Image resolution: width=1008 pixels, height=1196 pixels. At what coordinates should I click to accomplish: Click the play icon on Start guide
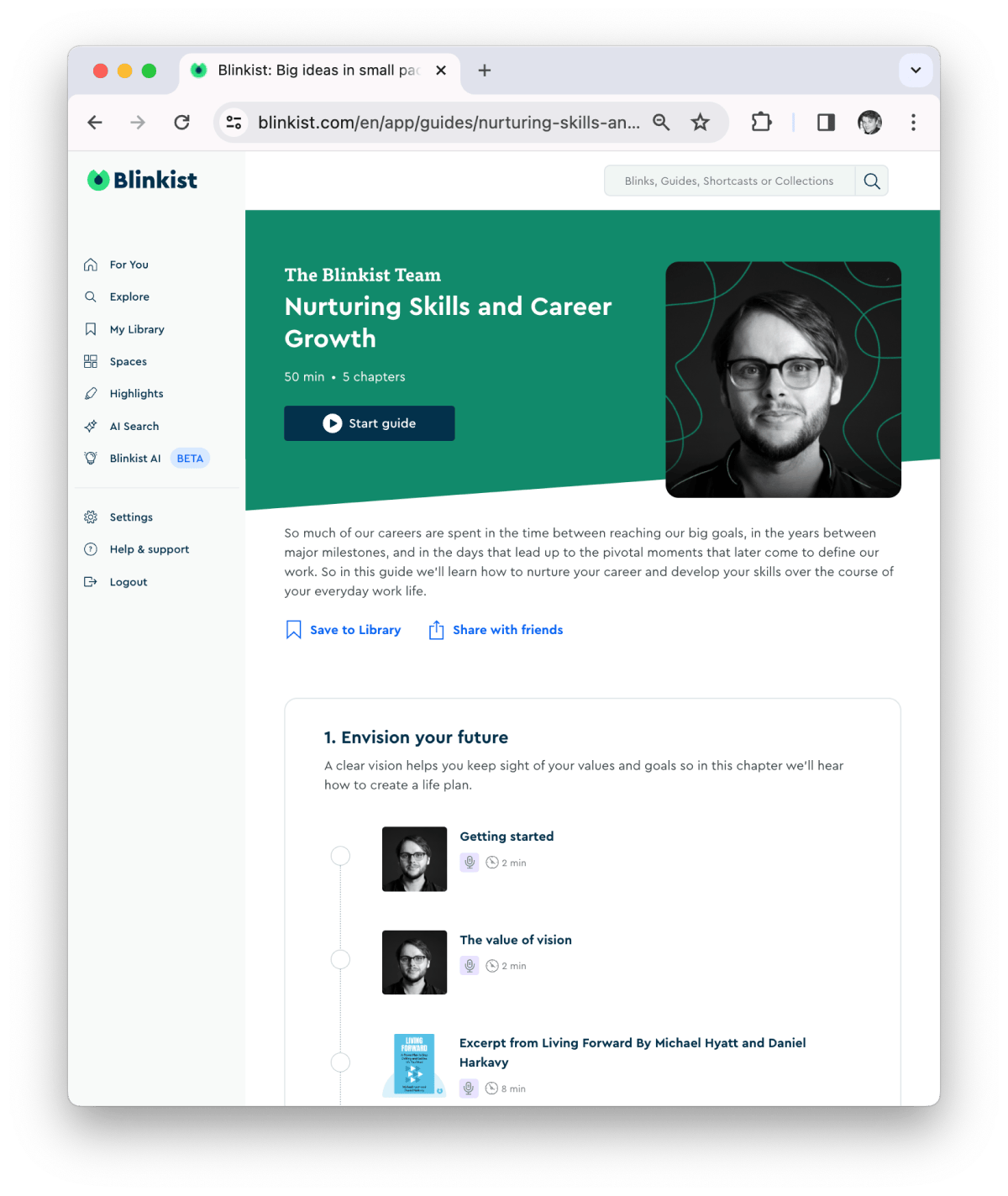point(333,423)
